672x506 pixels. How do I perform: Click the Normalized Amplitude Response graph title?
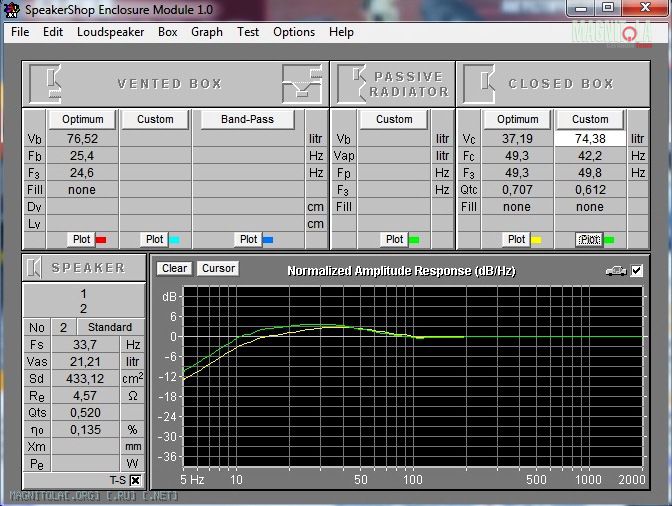(x=402, y=271)
